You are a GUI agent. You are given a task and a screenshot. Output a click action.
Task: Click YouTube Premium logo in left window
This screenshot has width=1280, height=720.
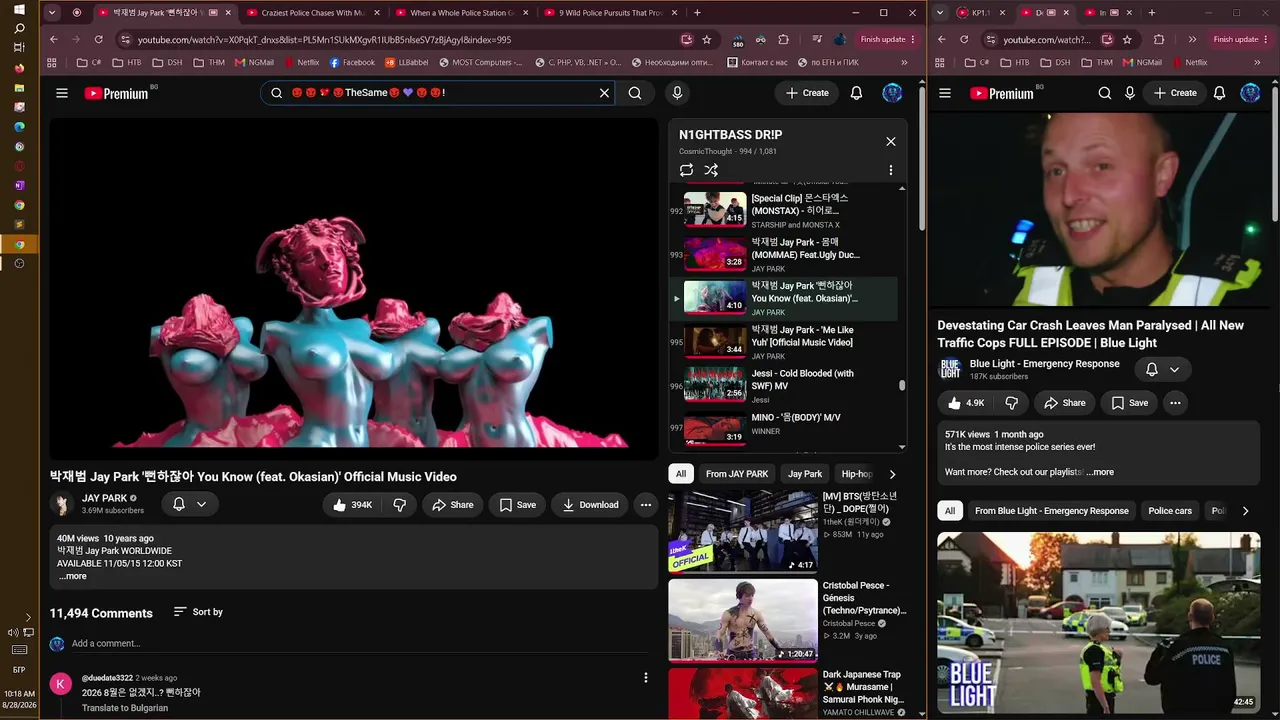point(116,93)
